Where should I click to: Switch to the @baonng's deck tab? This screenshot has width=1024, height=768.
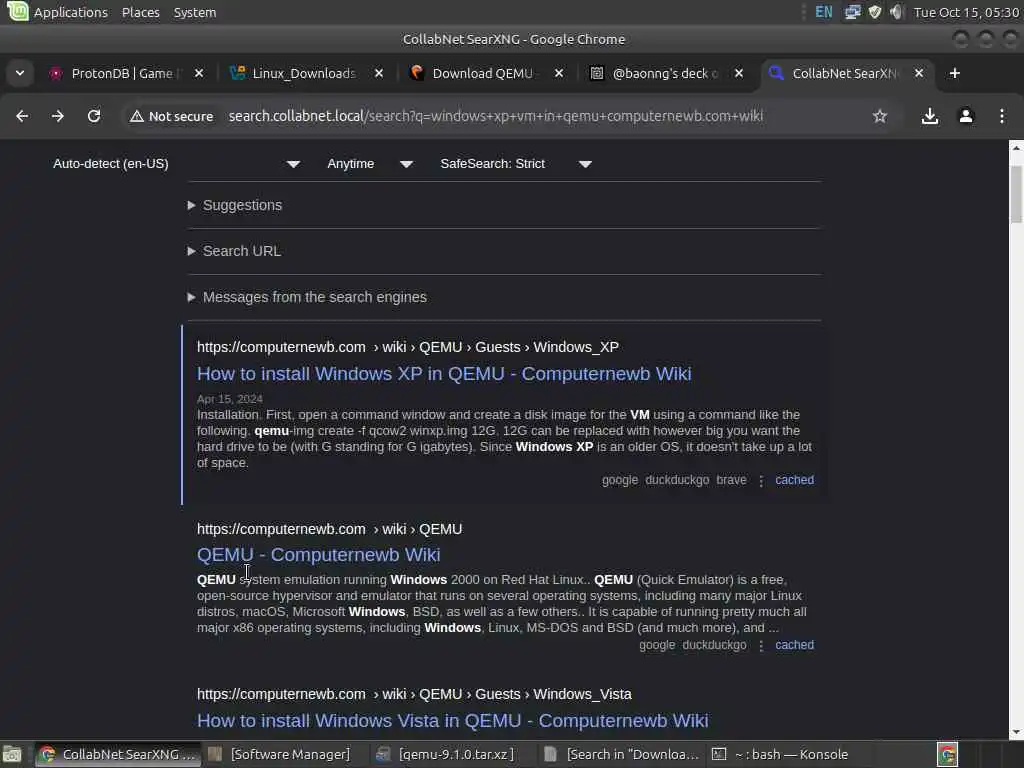pyautogui.click(x=663, y=73)
